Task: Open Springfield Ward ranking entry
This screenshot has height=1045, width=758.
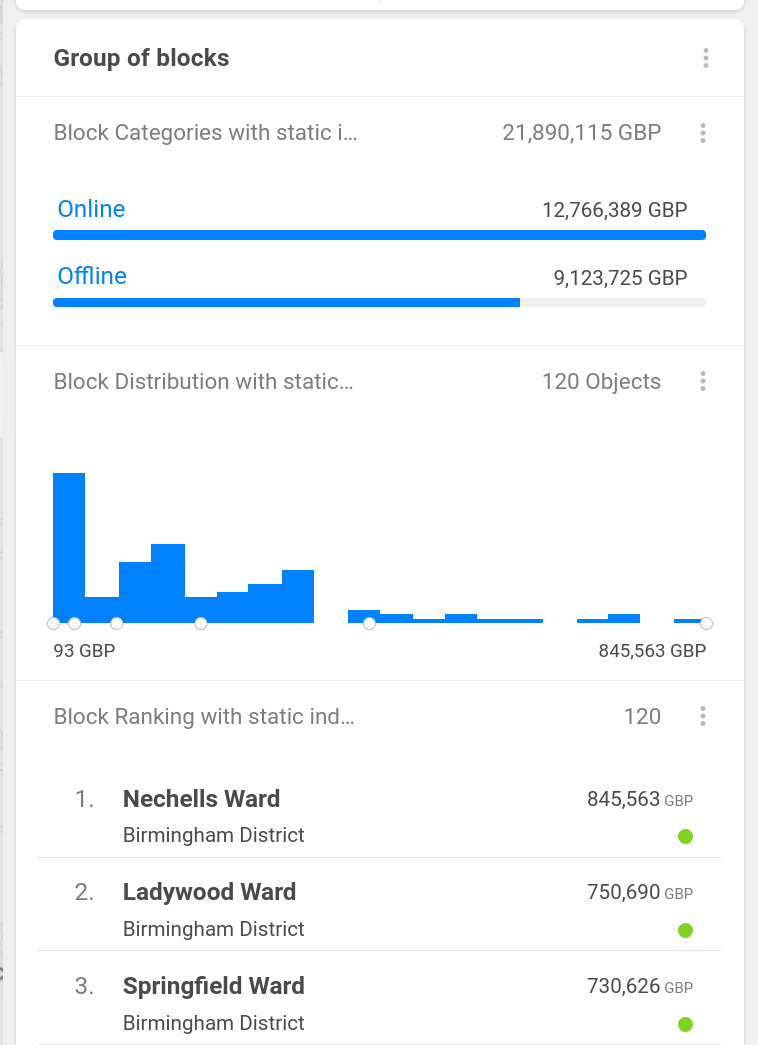Action: click(x=213, y=986)
